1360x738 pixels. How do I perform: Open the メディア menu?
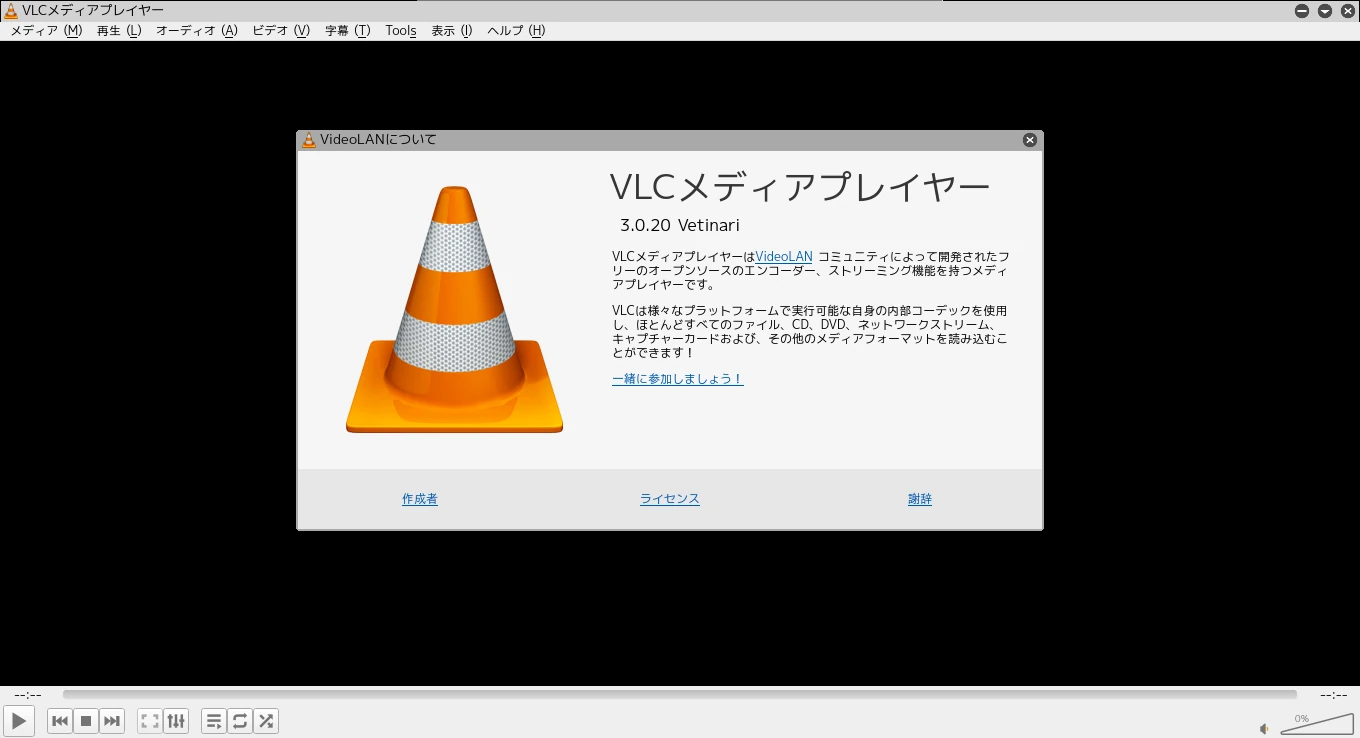(x=46, y=31)
